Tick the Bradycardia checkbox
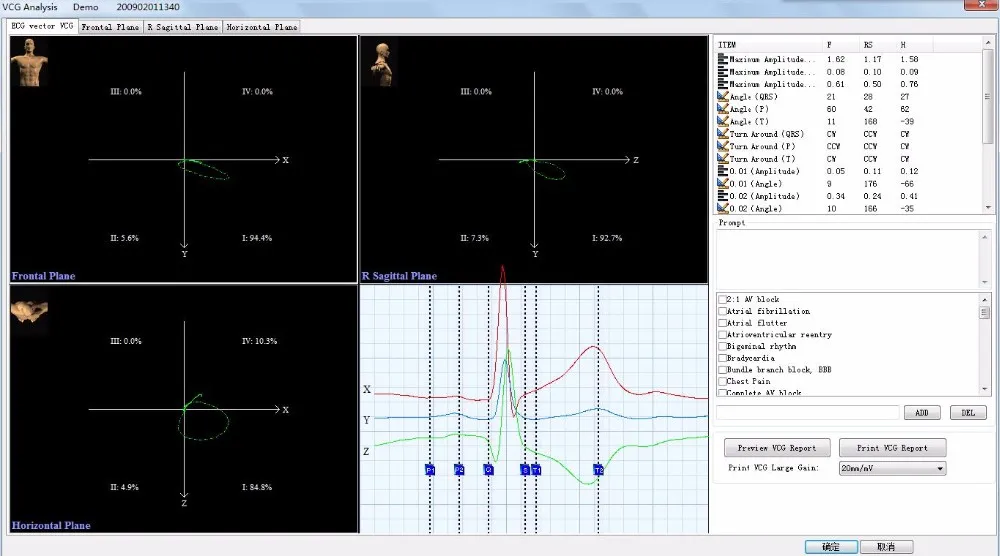1000x556 pixels. pyautogui.click(x=722, y=358)
